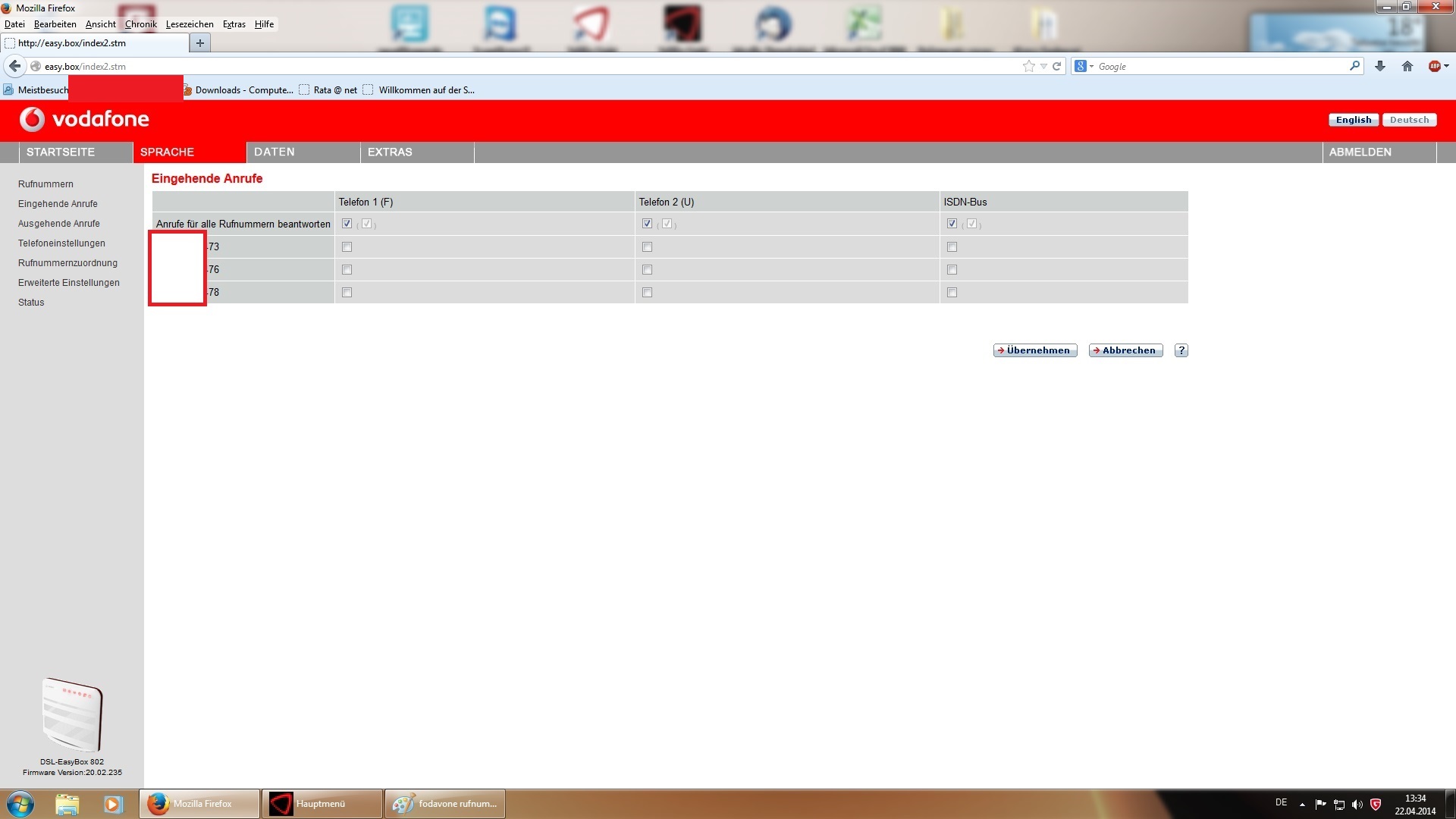Enable ISDN-Bus checkbox for number ending 78
Viewport: 1456px width, 819px height.
[952, 293]
